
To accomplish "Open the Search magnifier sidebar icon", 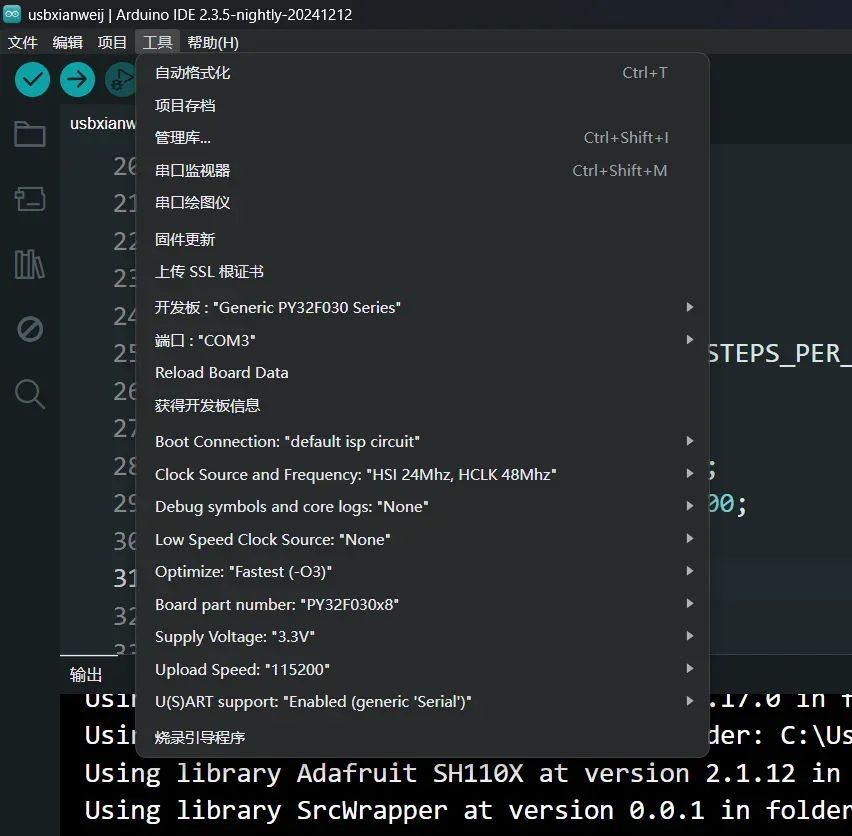I will 30,394.
